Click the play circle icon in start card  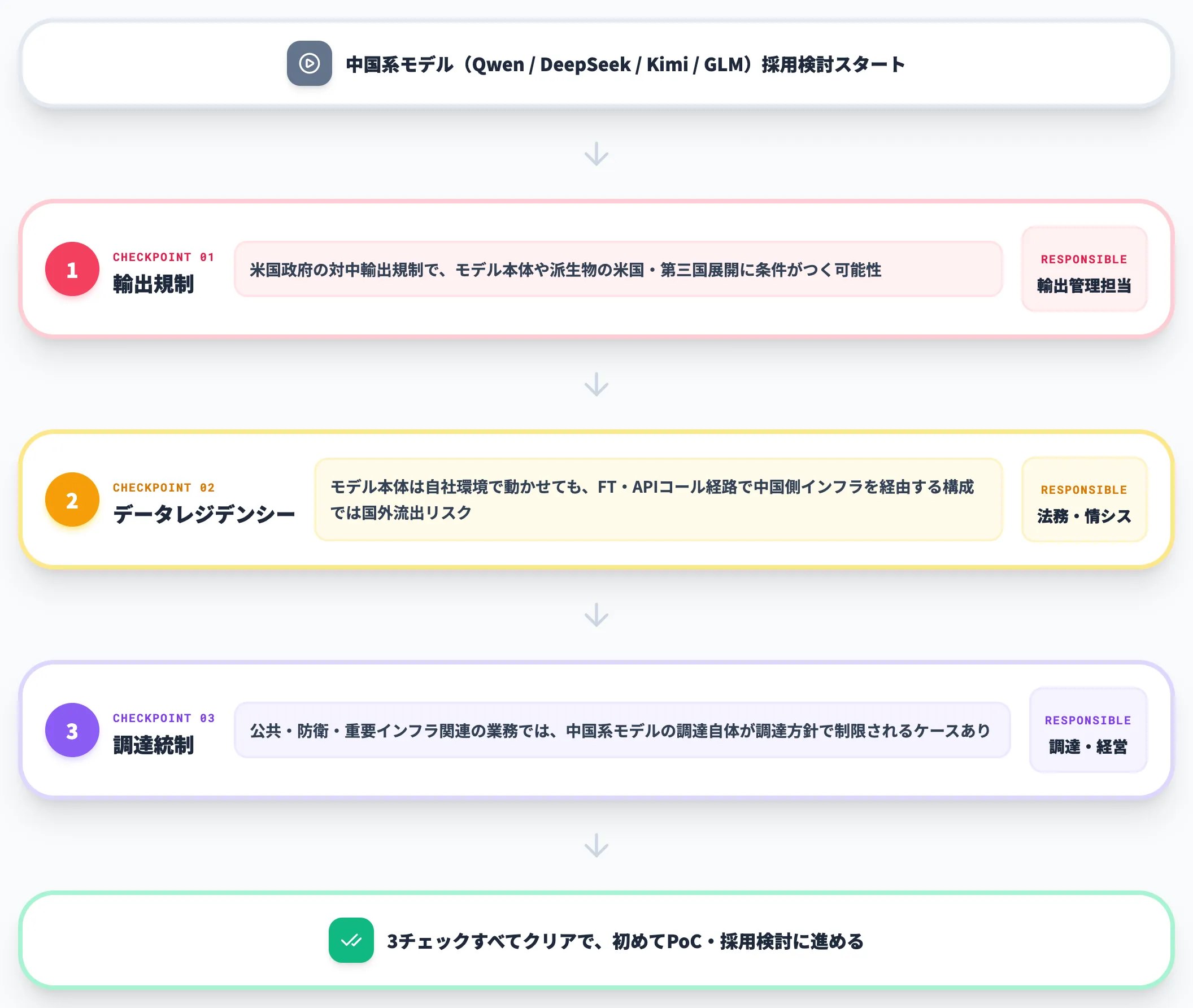[309, 63]
